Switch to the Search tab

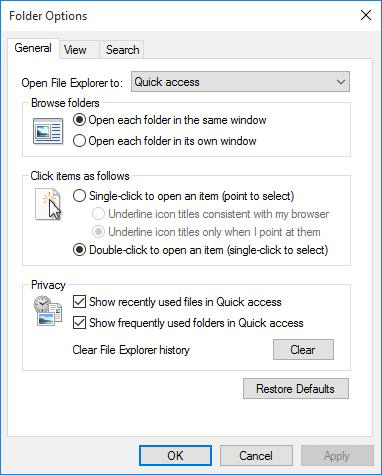[x=122, y=50]
